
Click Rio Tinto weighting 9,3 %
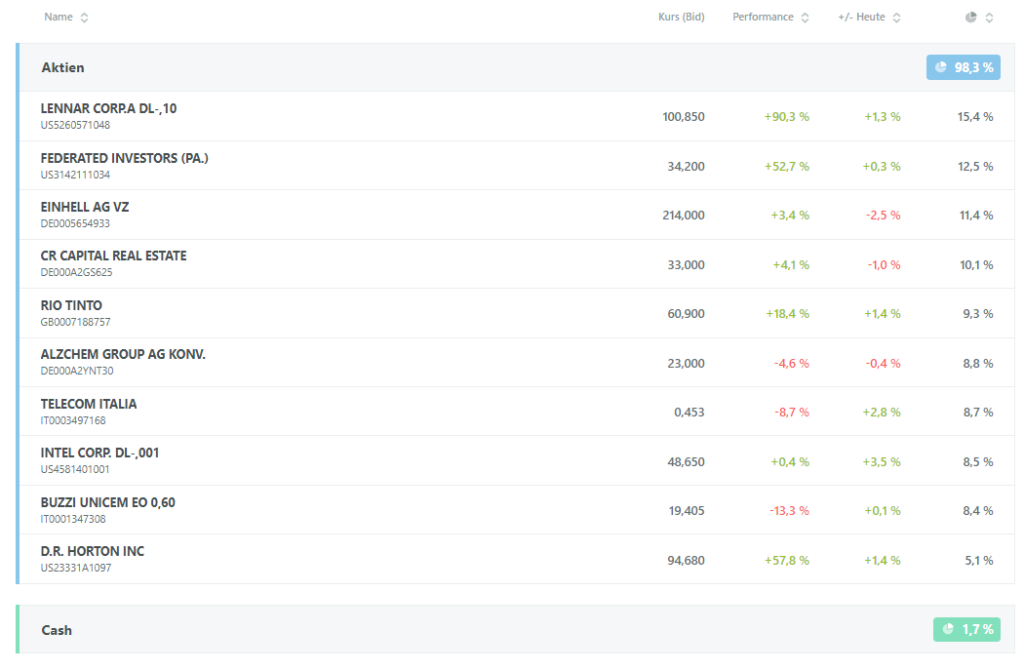(x=978, y=314)
